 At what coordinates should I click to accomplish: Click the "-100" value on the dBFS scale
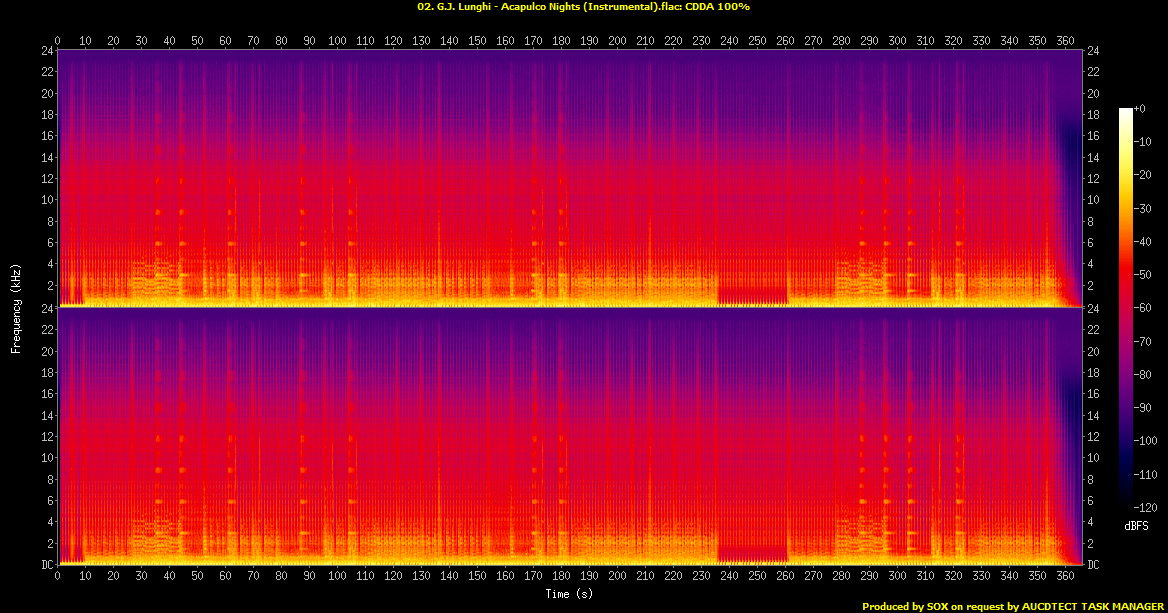pyautogui.click(x=1146, y=441)
